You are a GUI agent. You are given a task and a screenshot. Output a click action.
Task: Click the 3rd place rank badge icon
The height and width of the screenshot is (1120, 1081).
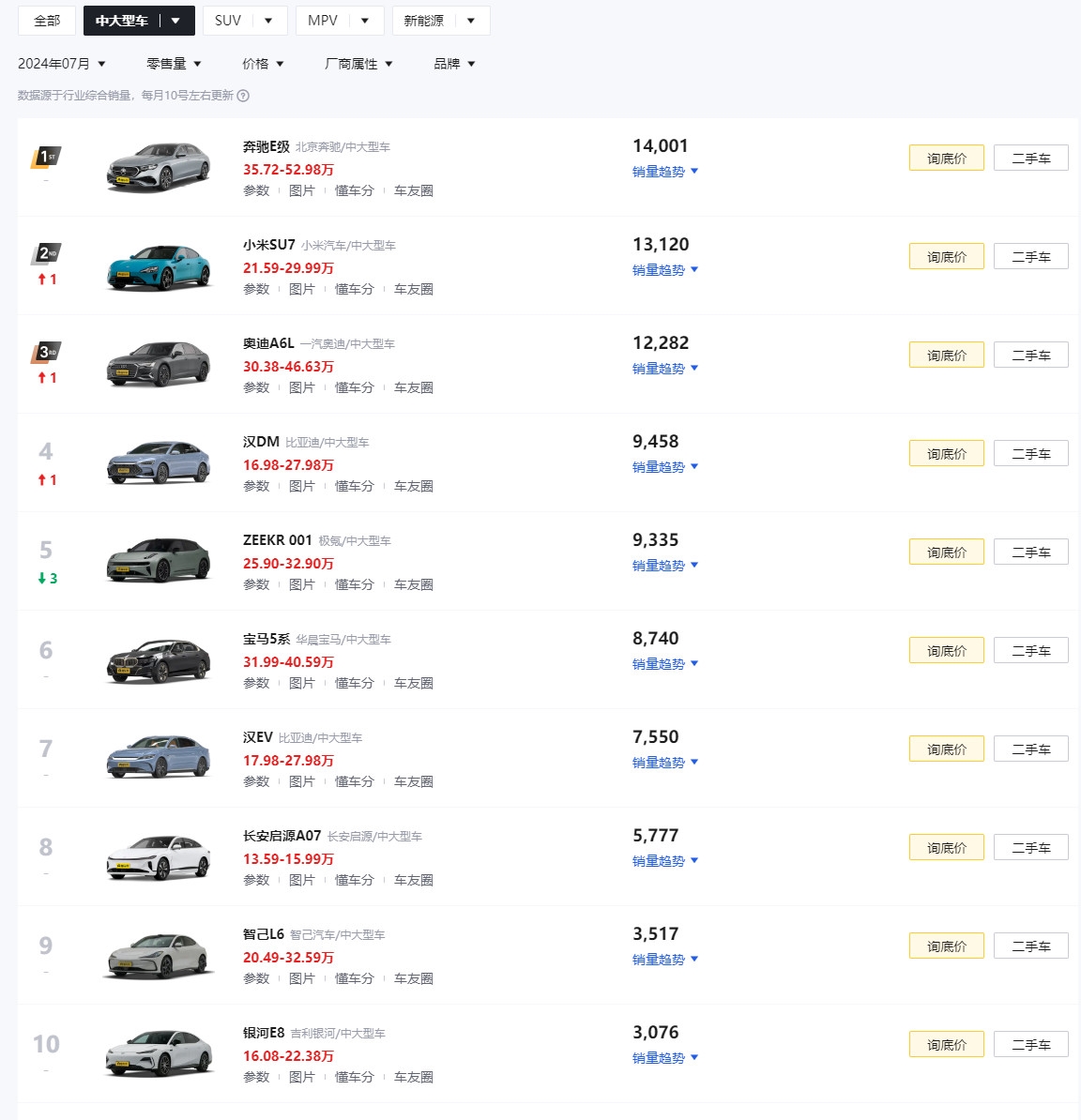point(46,353)
